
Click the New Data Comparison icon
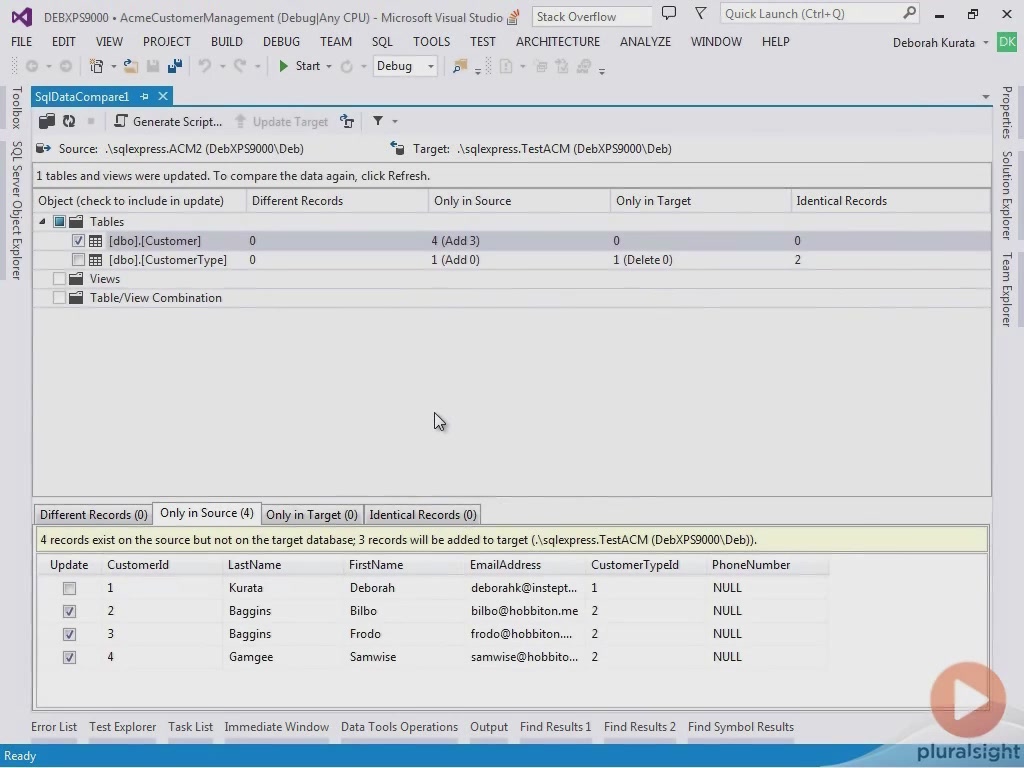(x=46, y=121)
